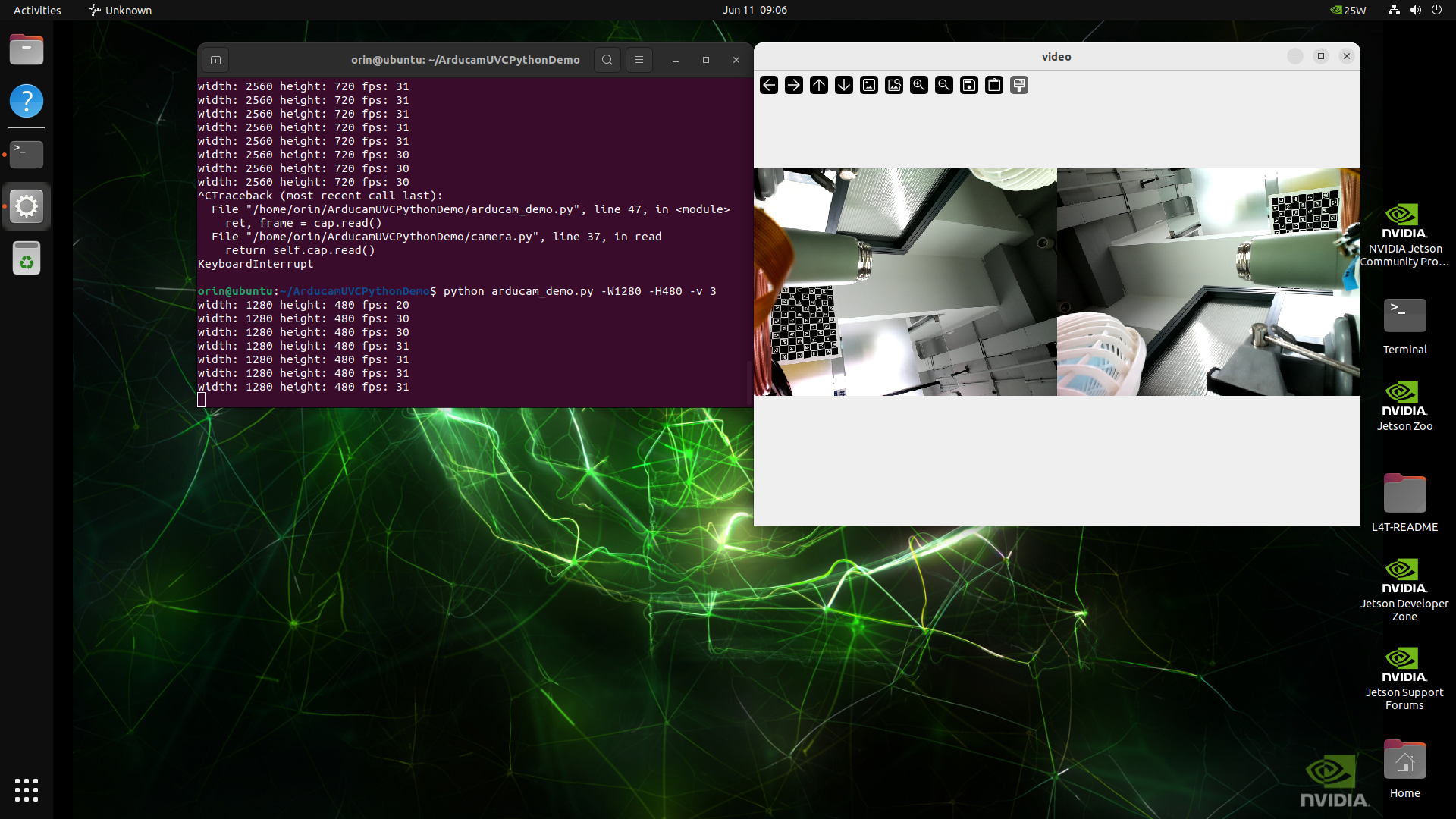Maximize the video window
1456x819 pixels.
tap(1321, 56)
